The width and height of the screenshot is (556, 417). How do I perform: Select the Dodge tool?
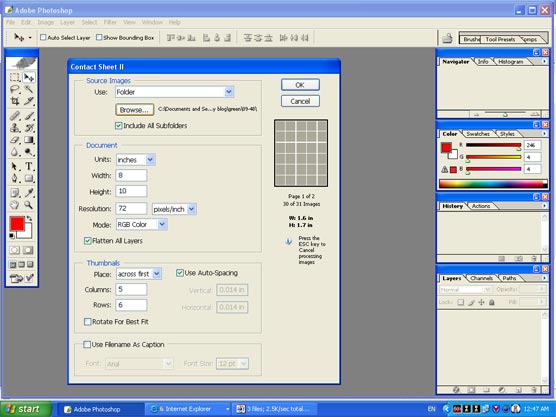pyautogui.click(x=29, y=152)
